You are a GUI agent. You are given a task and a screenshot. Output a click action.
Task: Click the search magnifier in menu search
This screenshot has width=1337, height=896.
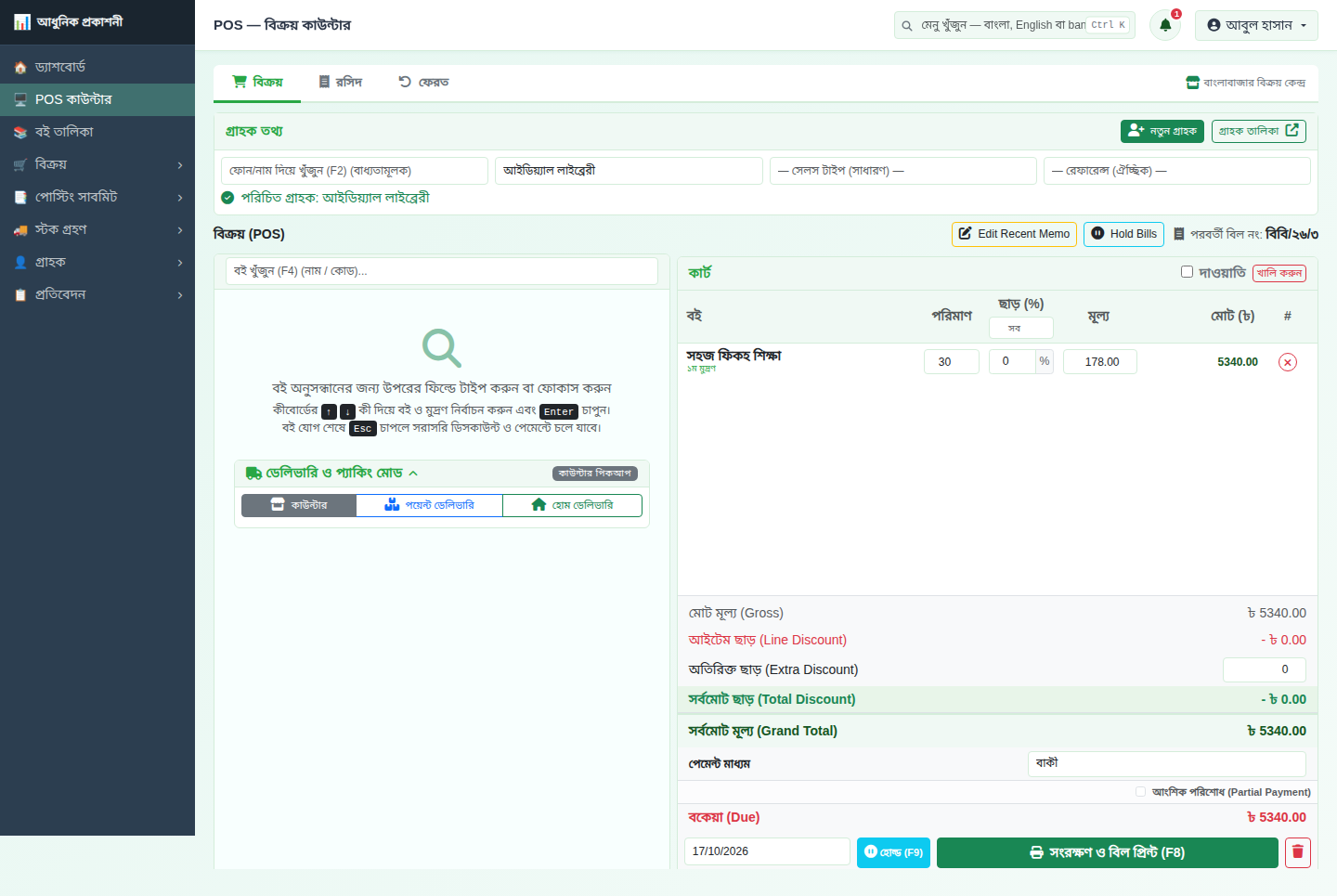907,26
